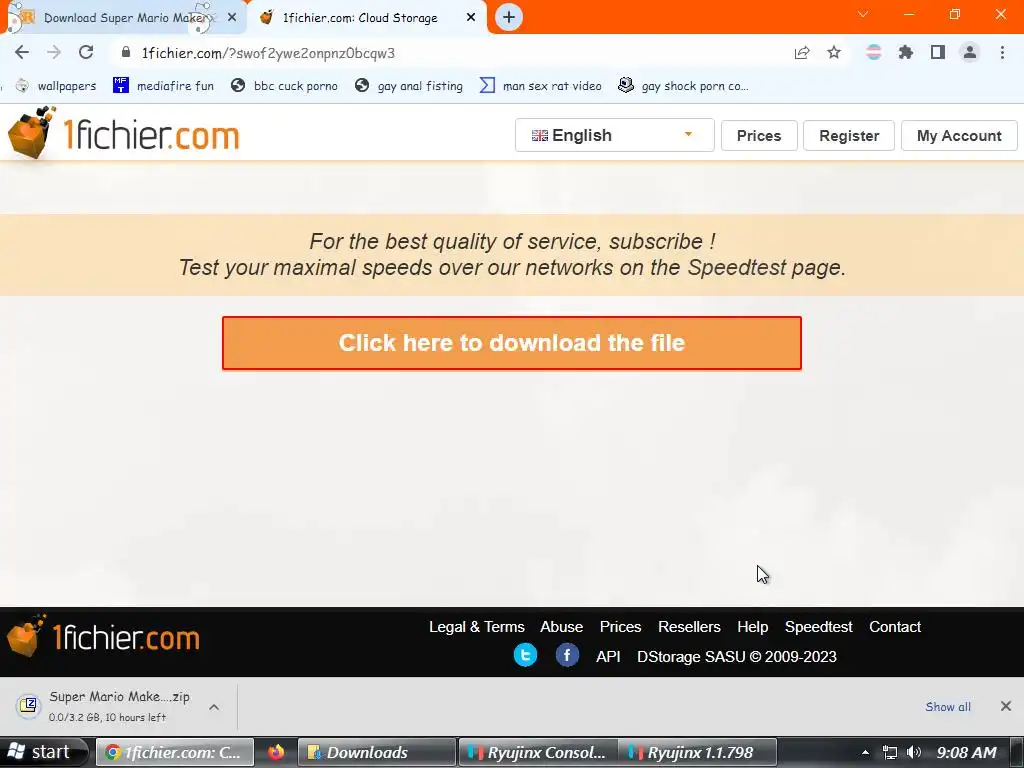
Task: Switch to Download Super Mario Maker tab
Action: pyautogui.click(x=124, y=18)
